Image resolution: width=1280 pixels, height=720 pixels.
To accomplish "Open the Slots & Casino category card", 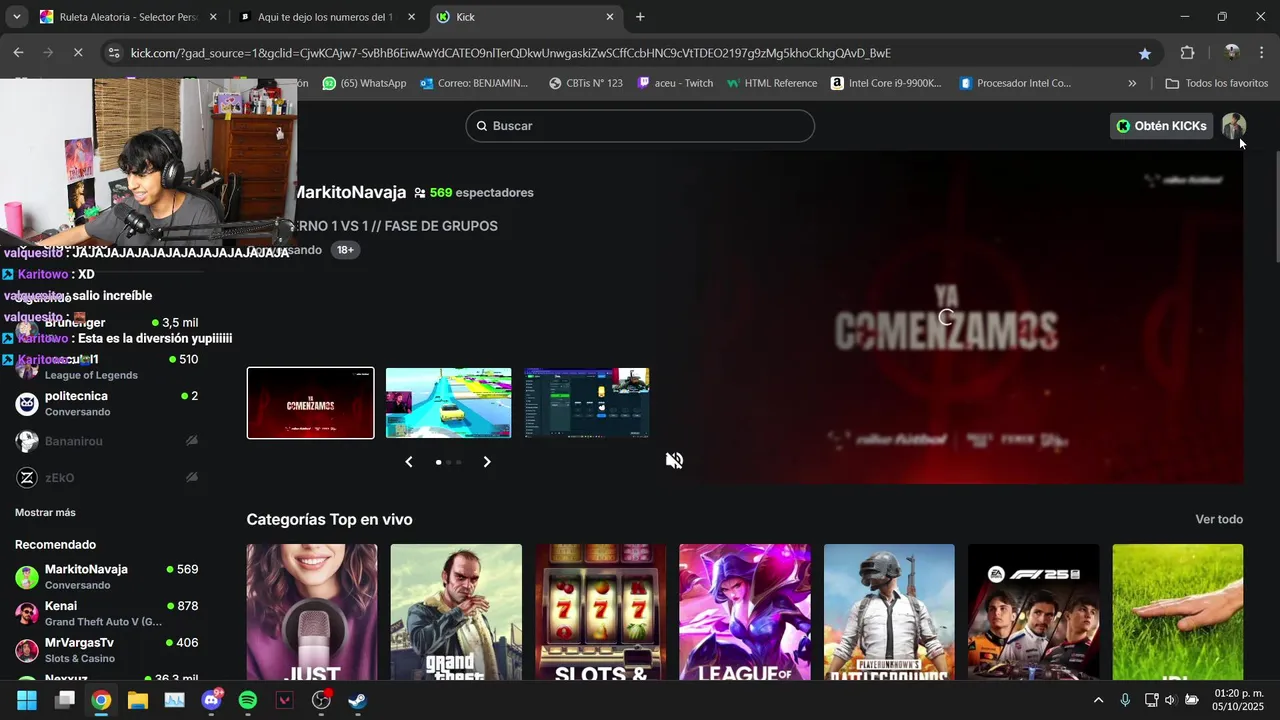I will (600, 612).
